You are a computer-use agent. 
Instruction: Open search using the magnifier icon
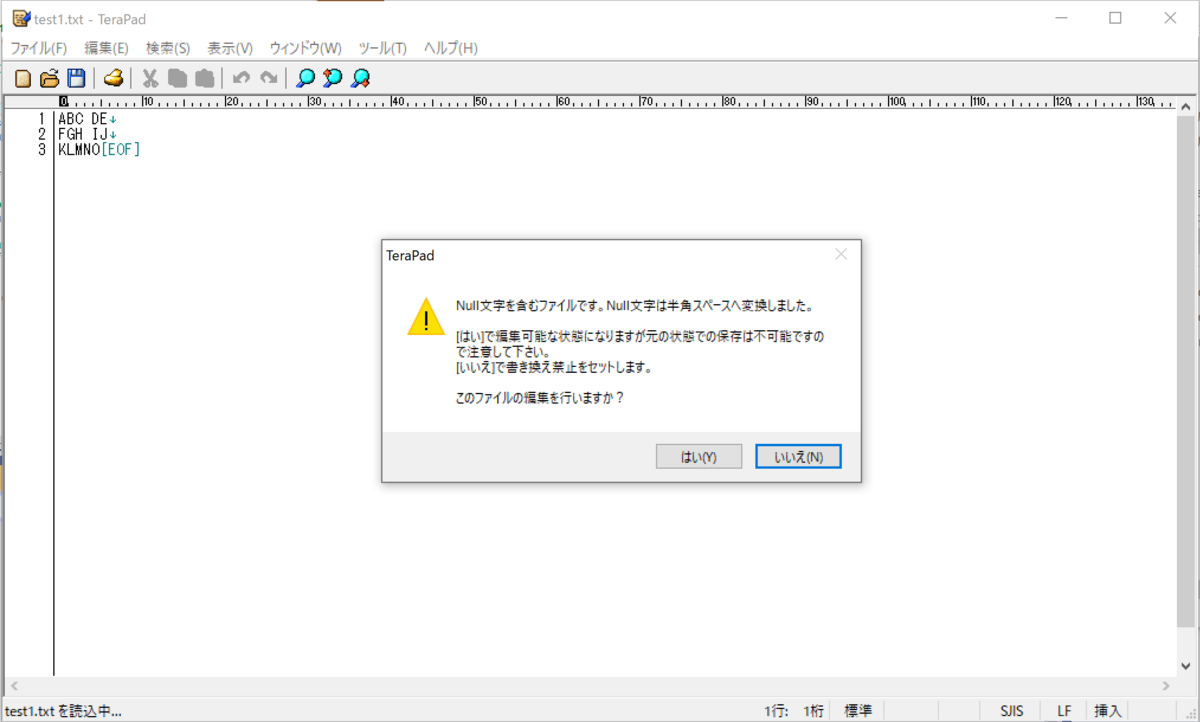305,77
